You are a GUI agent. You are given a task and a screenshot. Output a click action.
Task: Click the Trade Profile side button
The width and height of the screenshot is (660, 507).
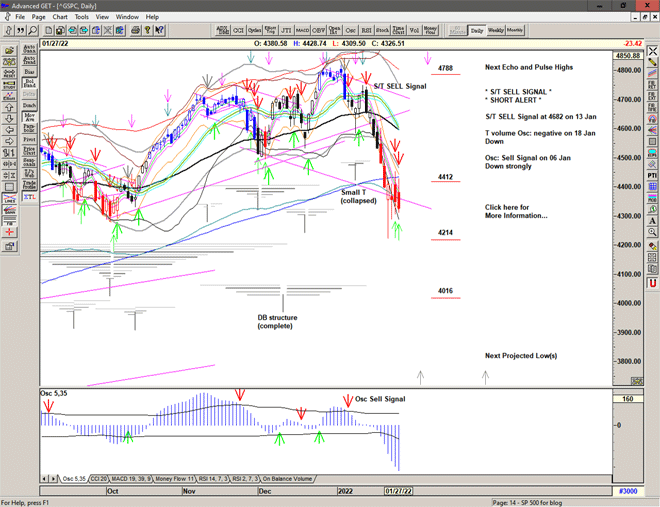29,187
